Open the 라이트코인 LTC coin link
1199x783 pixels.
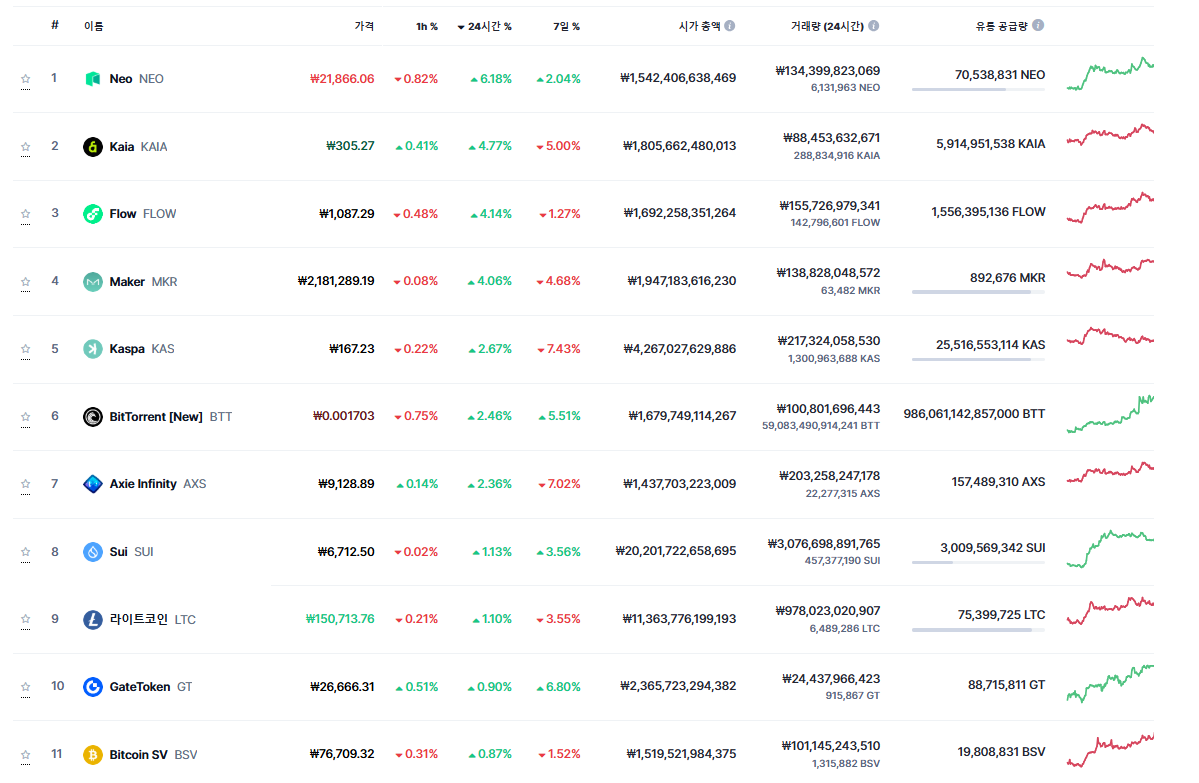pyautogui.click(x=152, y=619)
